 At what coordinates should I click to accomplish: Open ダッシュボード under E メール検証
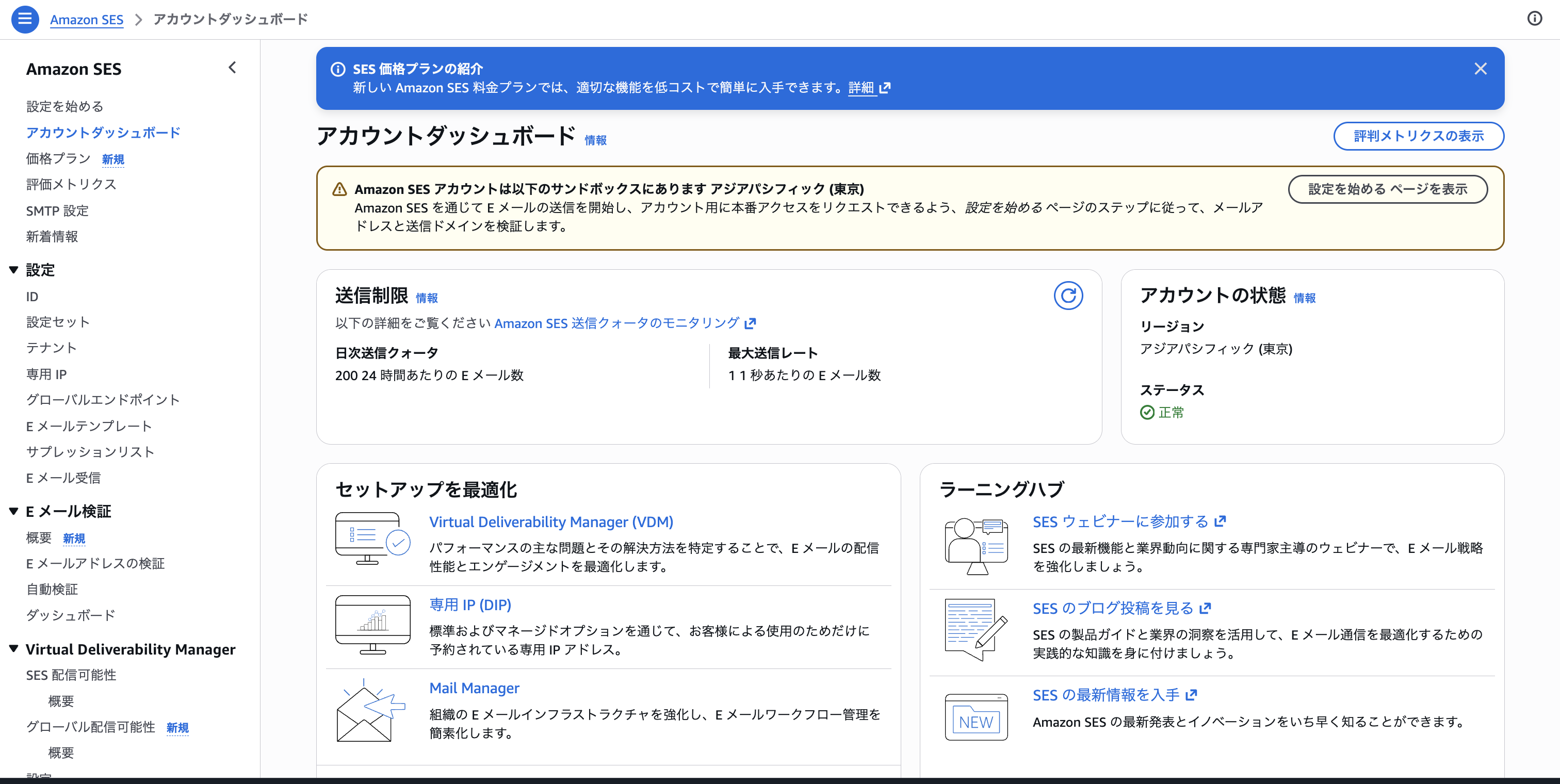click(x=71, y=615)
